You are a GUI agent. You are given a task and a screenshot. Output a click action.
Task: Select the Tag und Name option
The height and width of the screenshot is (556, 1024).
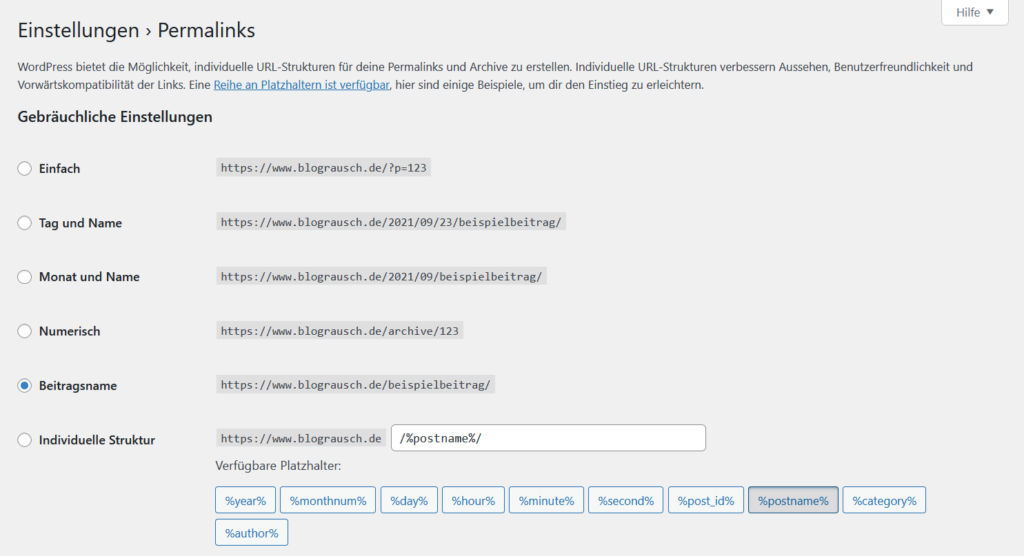pyautogui.click(x=24, y=223)
